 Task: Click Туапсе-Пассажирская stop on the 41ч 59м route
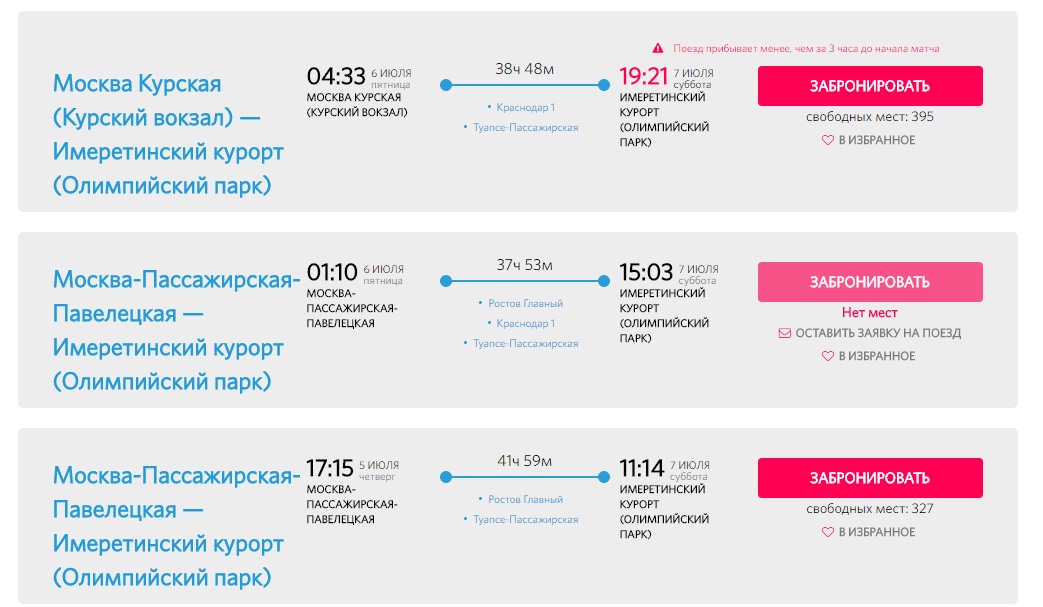click(x=526, y=520)
